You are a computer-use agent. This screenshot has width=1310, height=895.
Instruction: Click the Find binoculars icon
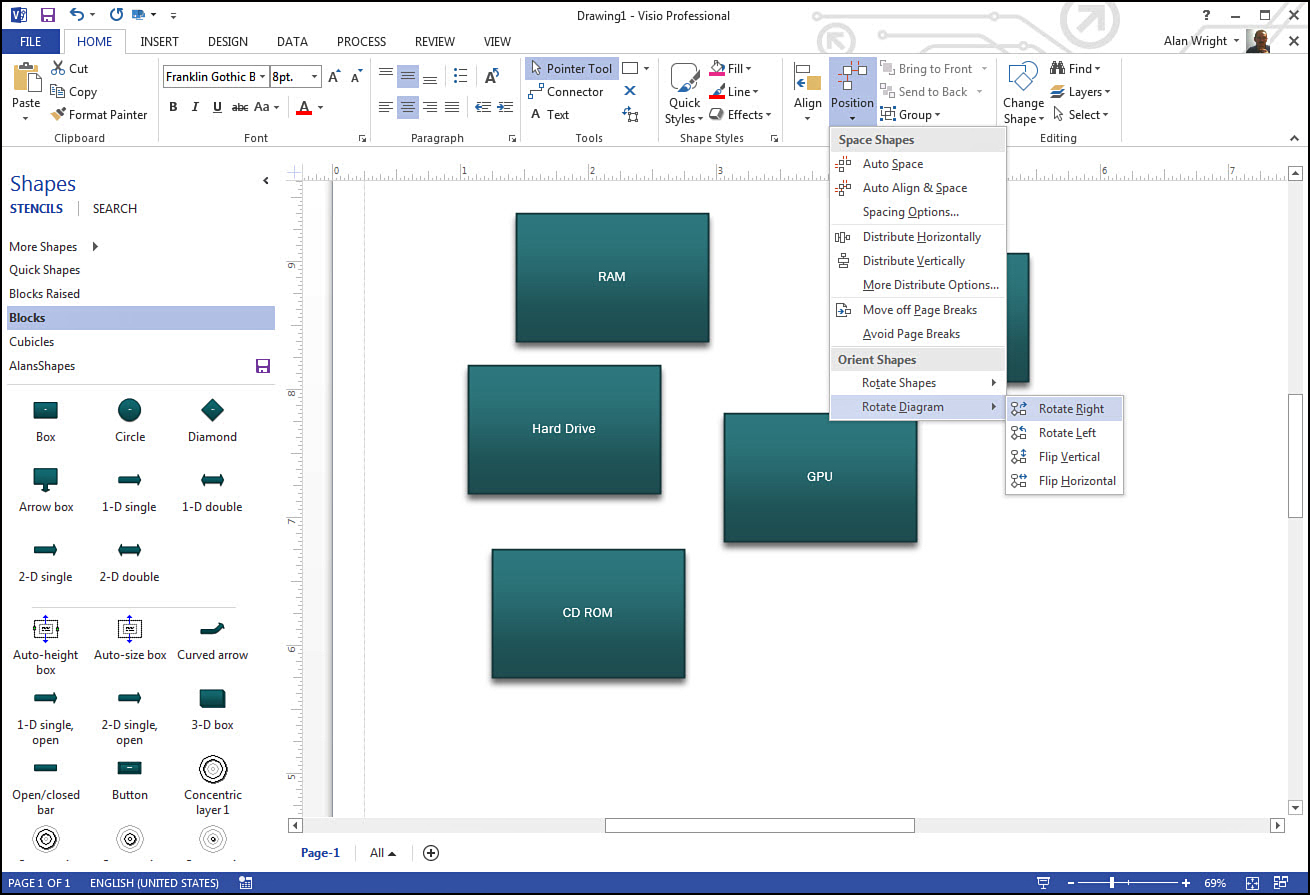coord(1057,69)
